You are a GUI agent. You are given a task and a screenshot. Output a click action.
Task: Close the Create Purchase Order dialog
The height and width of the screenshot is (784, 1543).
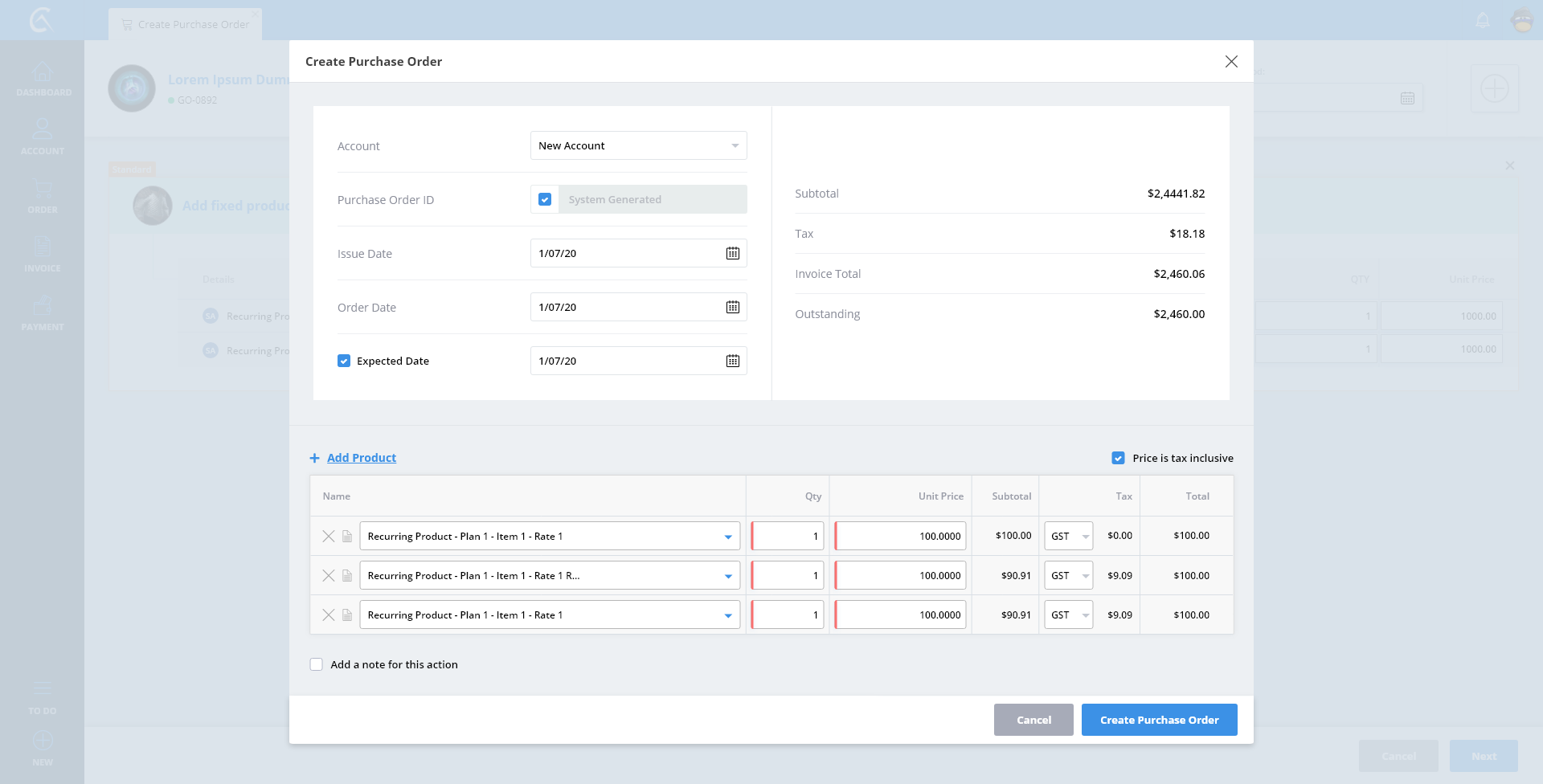pos(1230,62)
